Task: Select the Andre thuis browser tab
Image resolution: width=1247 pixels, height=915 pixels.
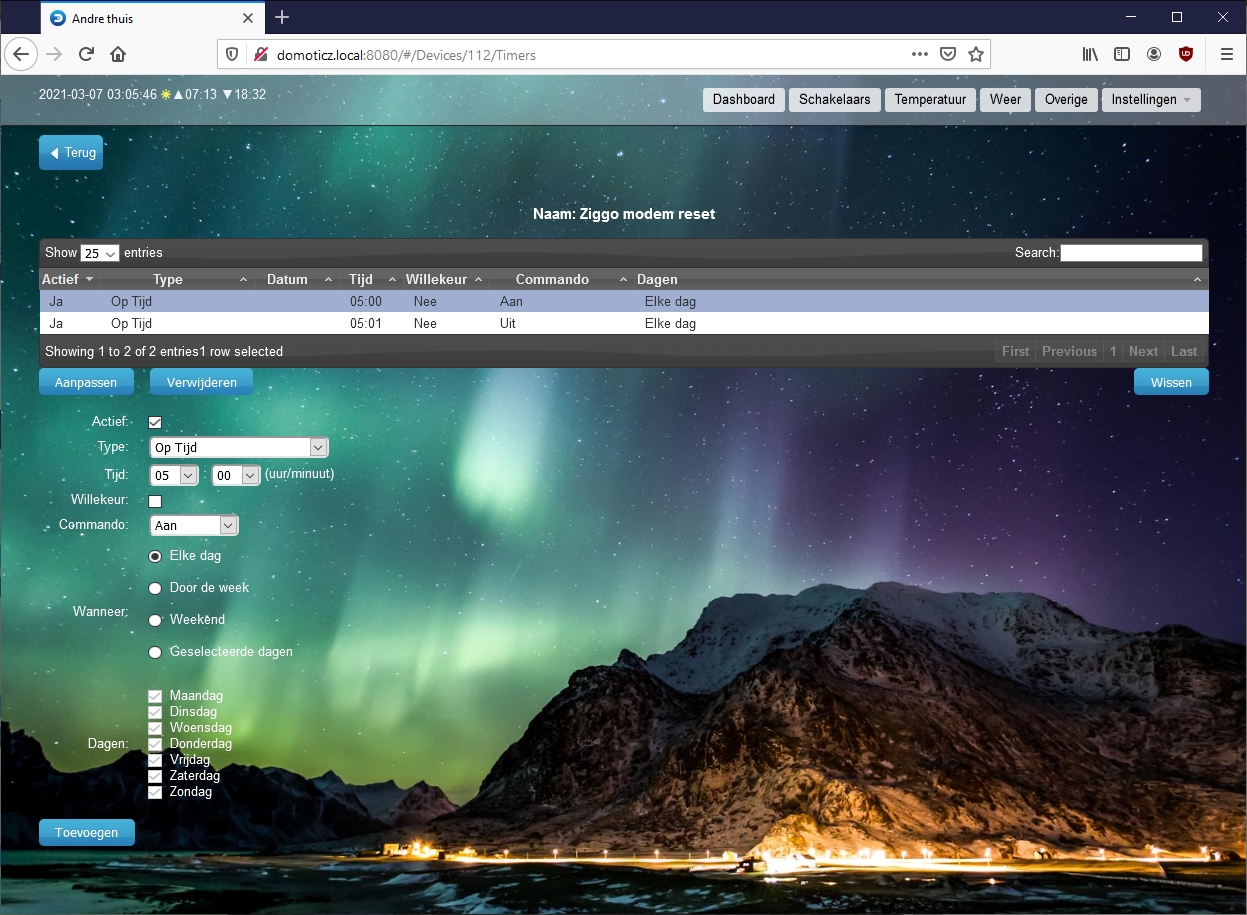Action: pyautogui.click(x=153, y=18)
